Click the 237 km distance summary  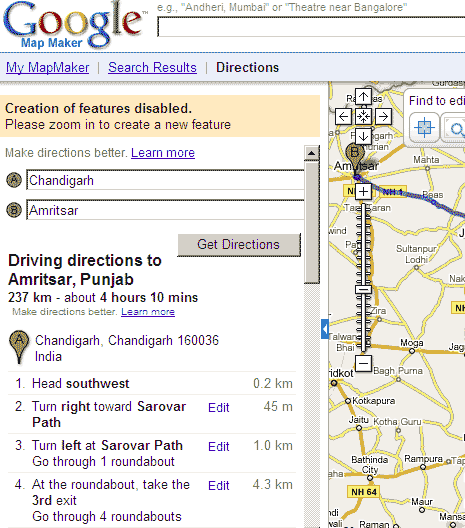pos(103,298)
